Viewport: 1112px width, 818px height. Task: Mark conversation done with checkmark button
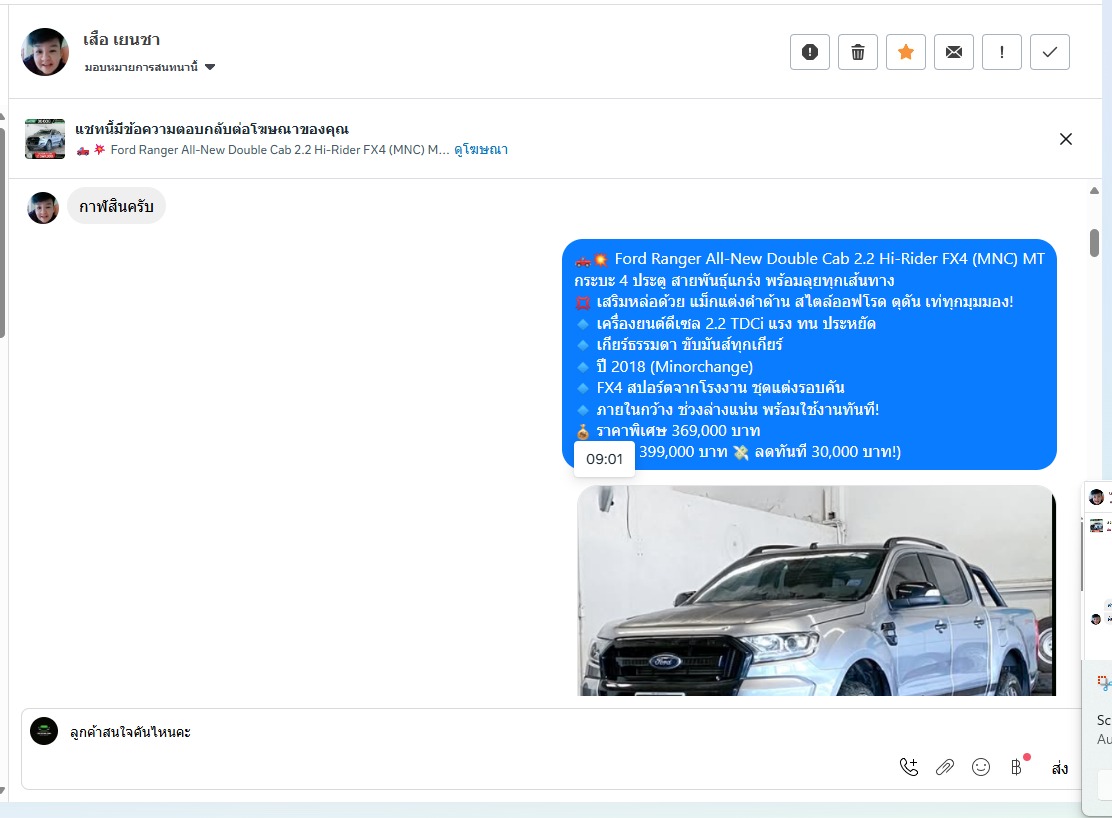[x=1050, y=52]
